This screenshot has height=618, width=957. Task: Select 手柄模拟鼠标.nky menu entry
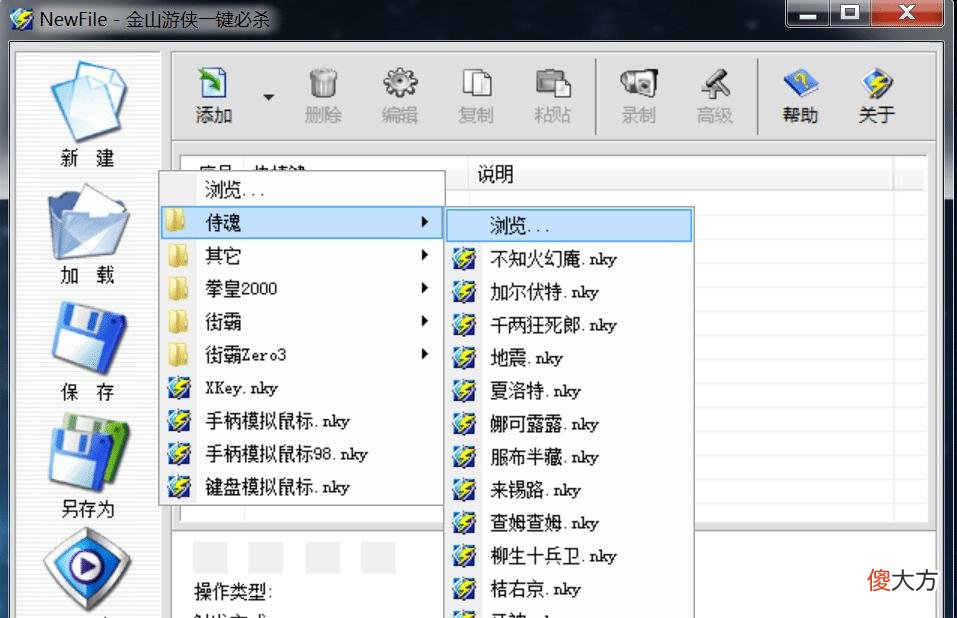pos(302,420)
